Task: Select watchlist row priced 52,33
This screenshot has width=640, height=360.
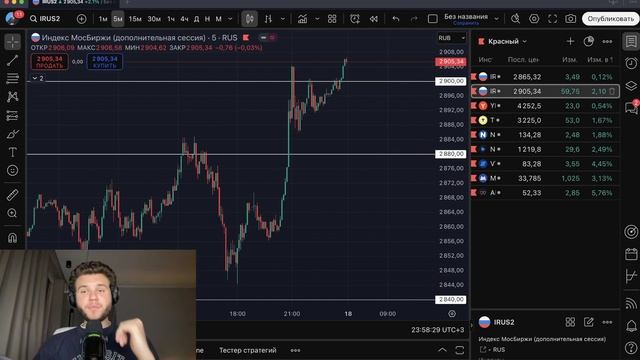Action: click(545, 193)
